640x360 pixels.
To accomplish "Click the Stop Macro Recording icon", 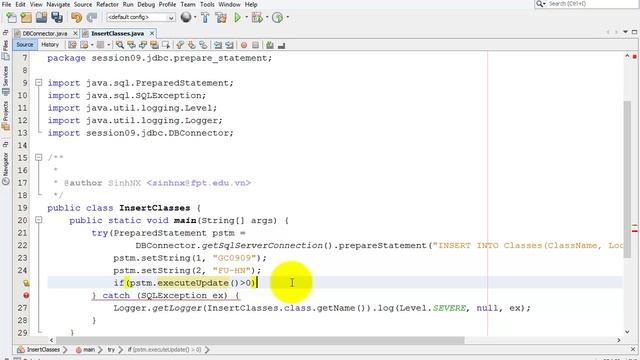I will pos(256,45).
